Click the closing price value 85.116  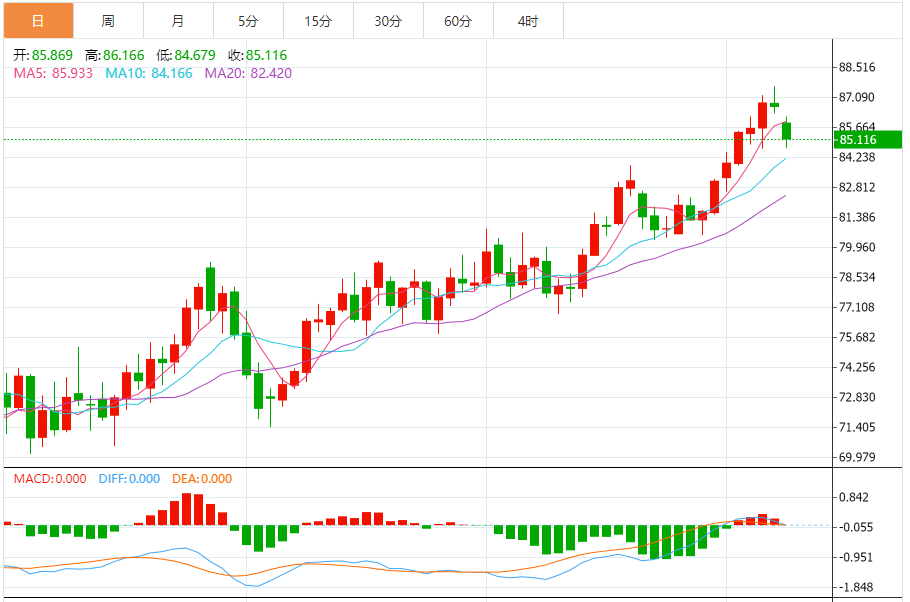(266, 55)
